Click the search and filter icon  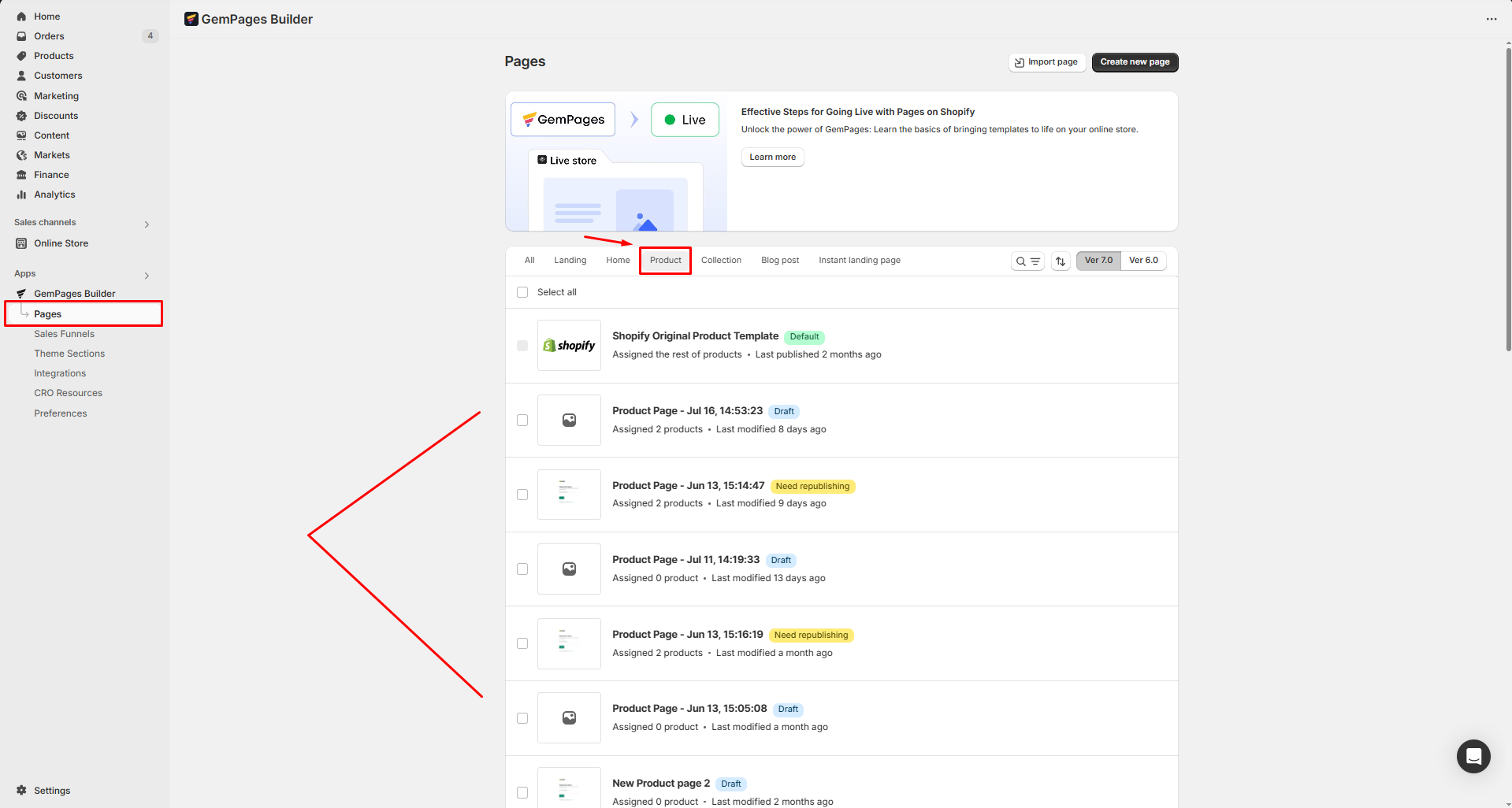[x=1027, y=261]
